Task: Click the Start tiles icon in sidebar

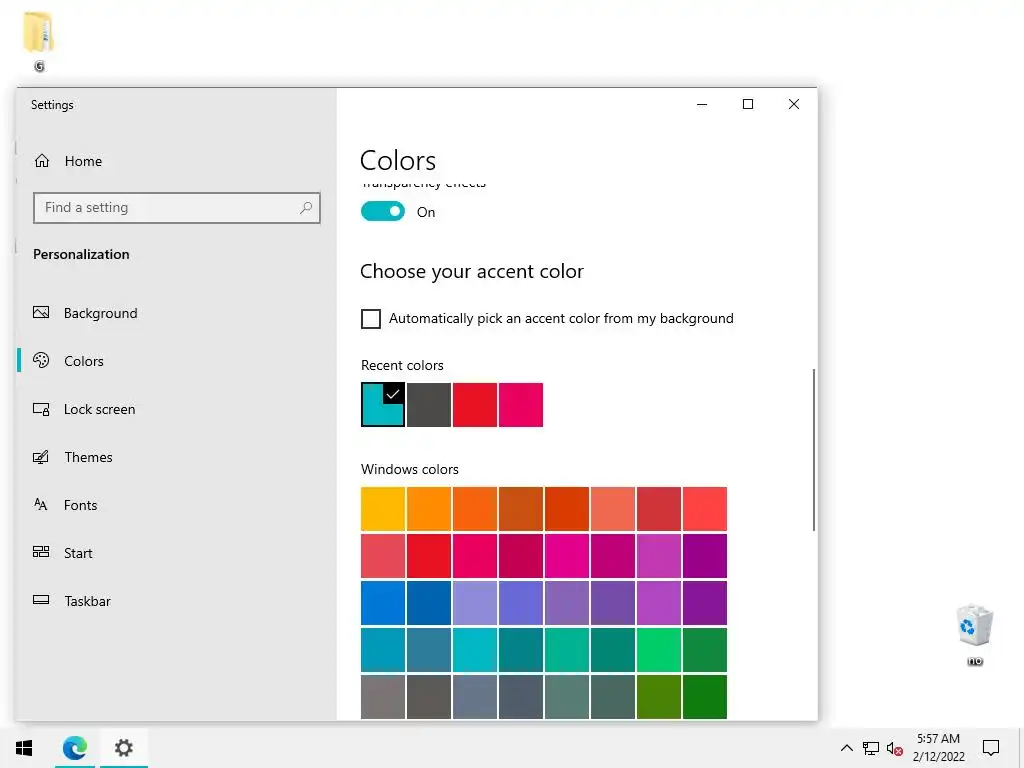Action: pos(41,552)
